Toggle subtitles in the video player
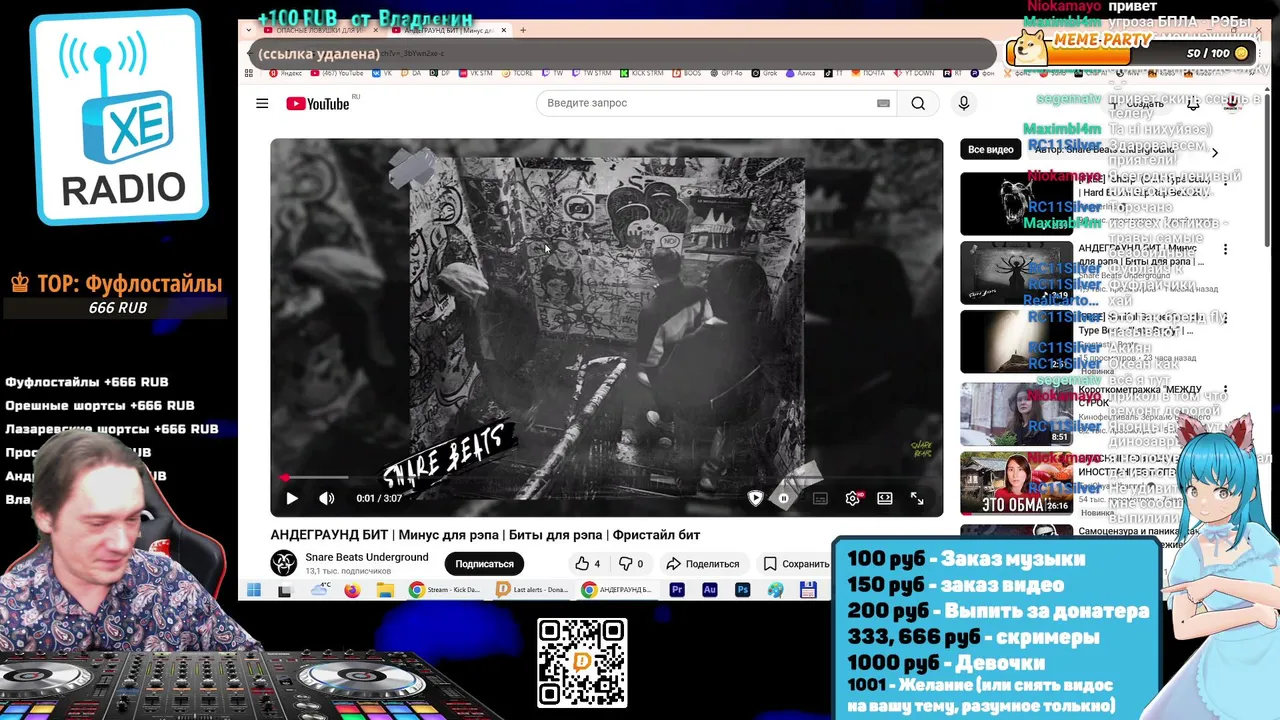The width and height of the screenshot is (1280, 720). tap(820, 498)
